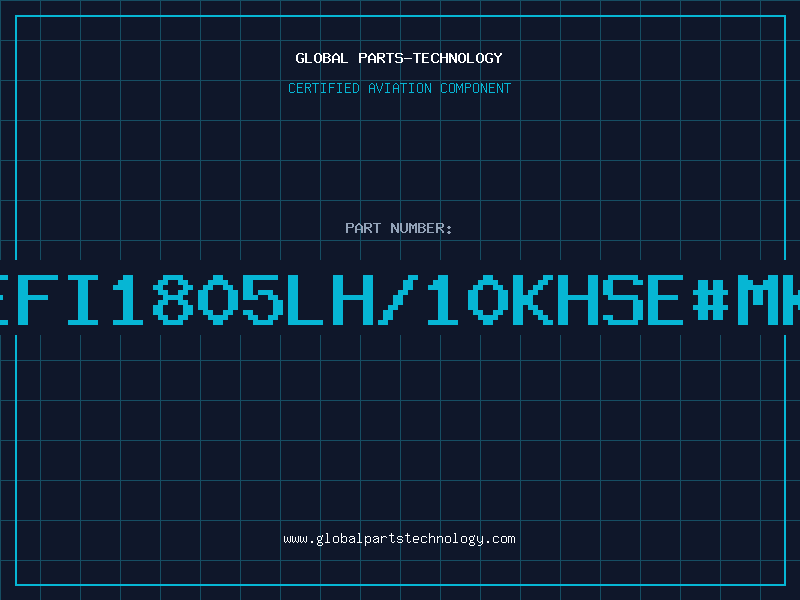Click the EFI1805LH/10KHSE#MK part number
This screenshot has height=600, width=800.
(400, 299)
